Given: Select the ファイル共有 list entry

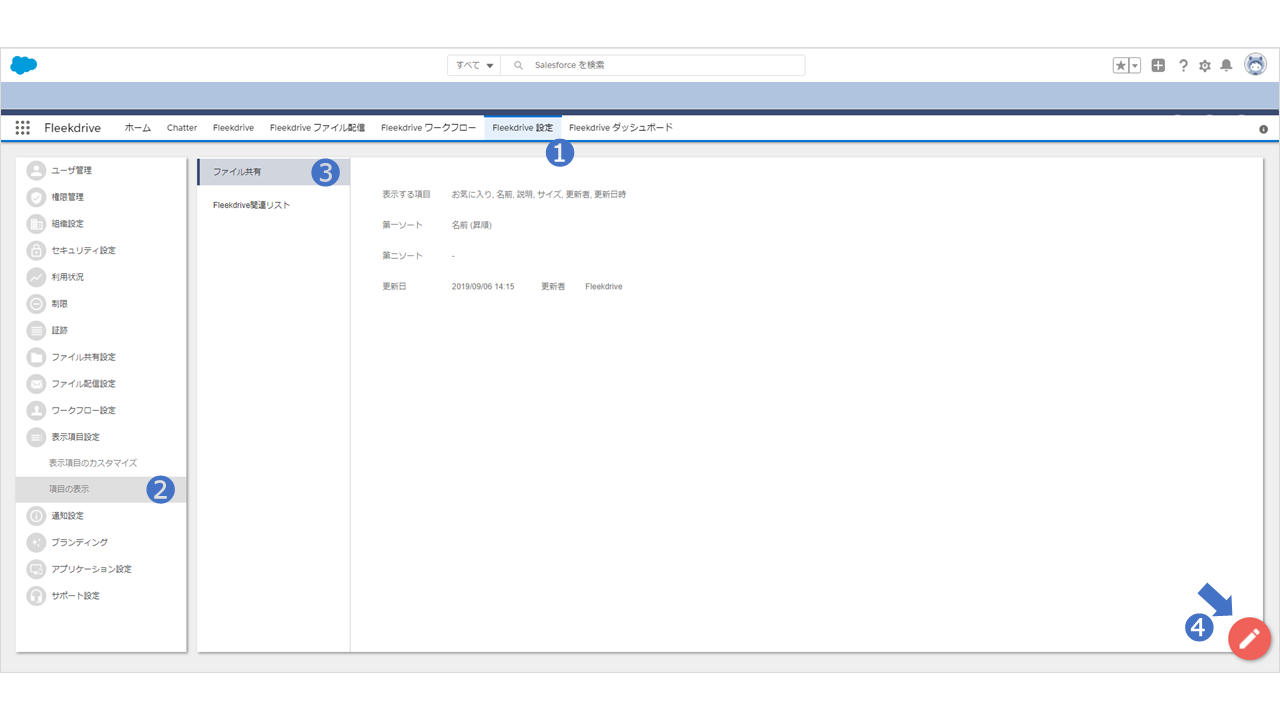Looking at the screenshot, I should [274, 172].
